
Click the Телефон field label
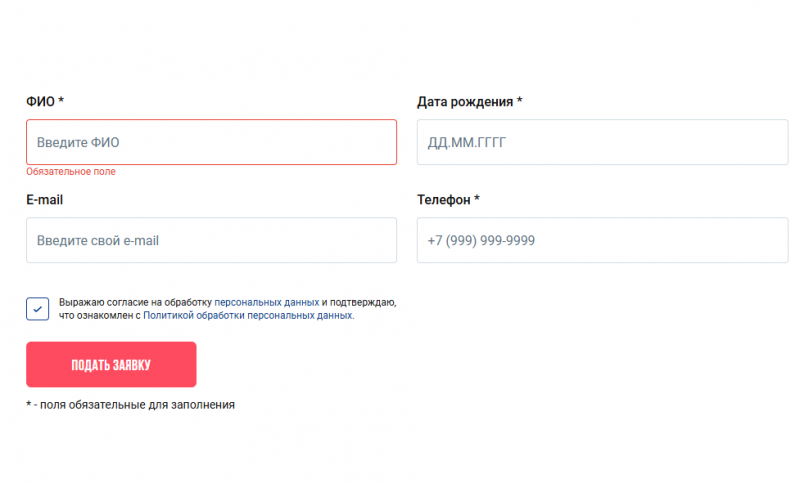coord(443,200)
